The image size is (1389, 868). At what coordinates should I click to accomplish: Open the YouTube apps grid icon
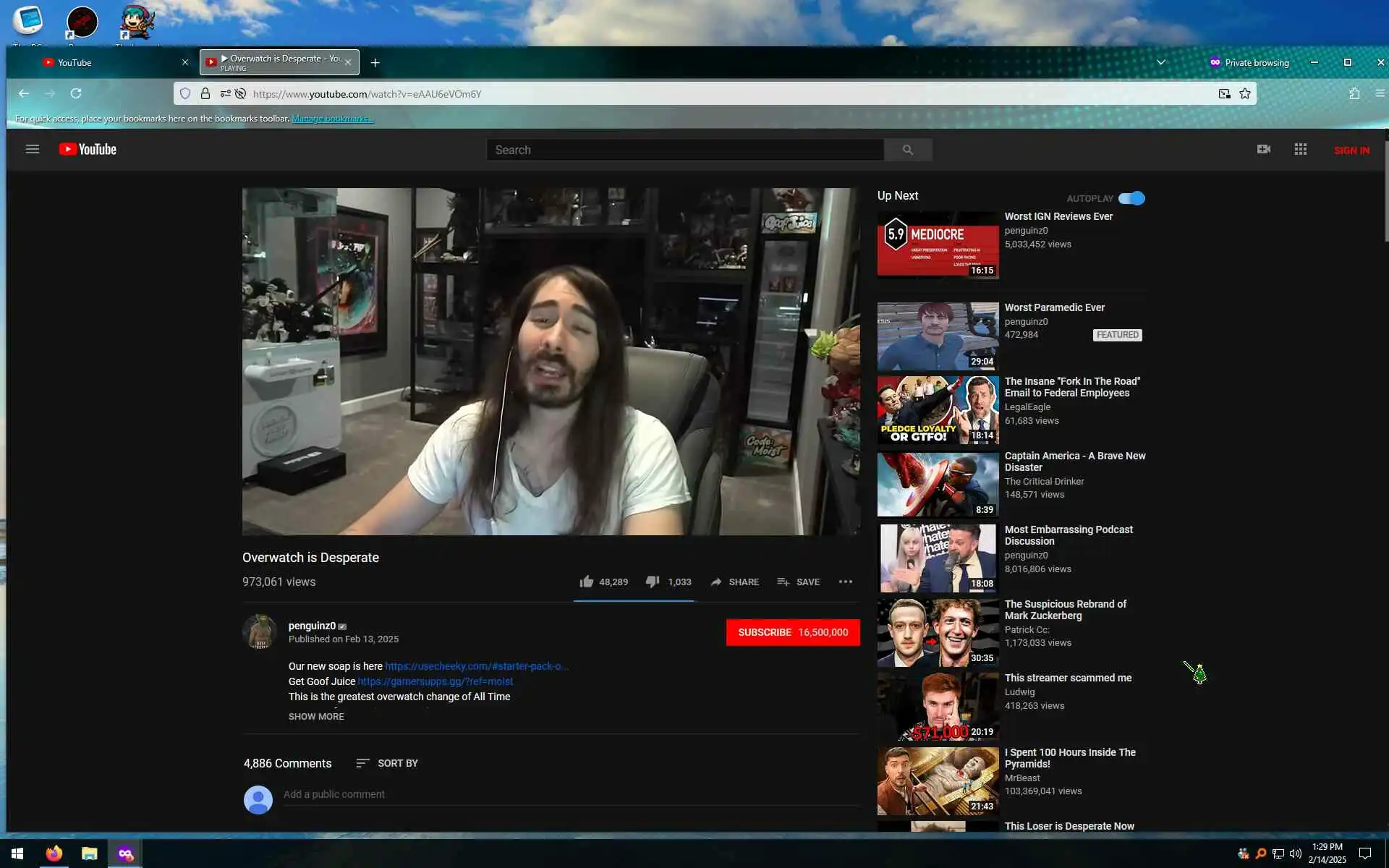click(1300, 149)
